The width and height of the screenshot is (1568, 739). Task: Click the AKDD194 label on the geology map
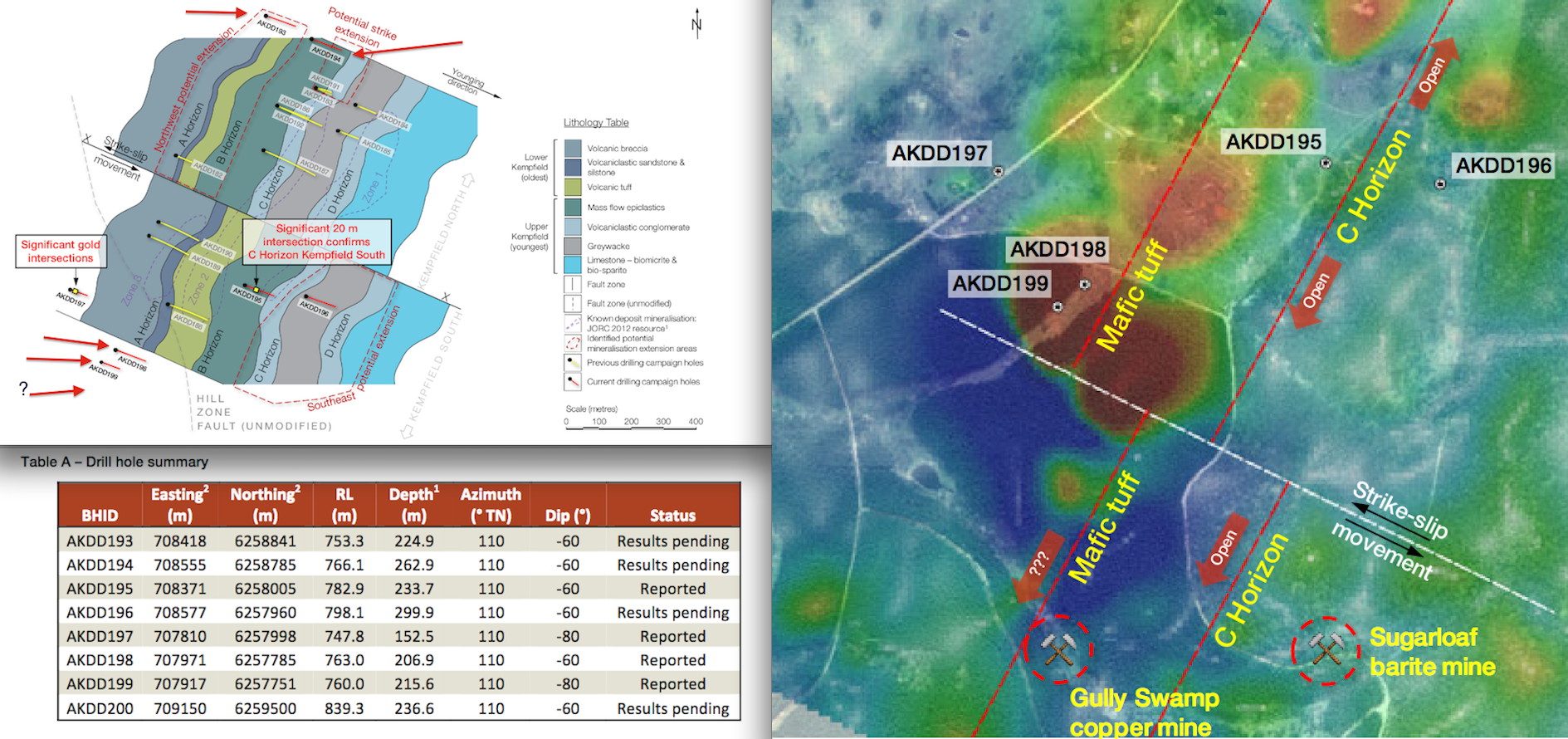click(326, 54)
